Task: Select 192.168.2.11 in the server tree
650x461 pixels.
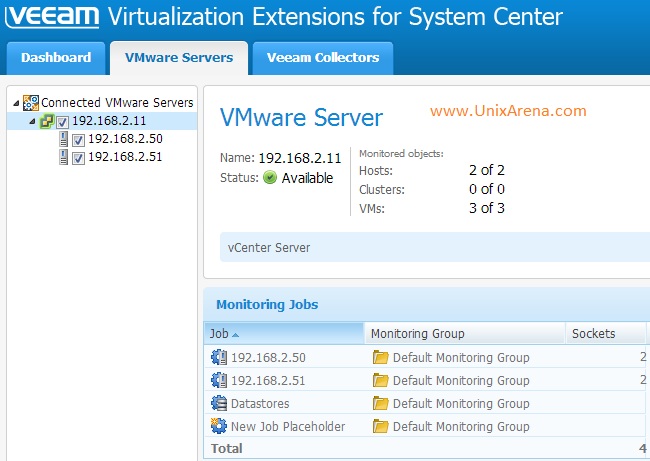Action: coord(109,121)
